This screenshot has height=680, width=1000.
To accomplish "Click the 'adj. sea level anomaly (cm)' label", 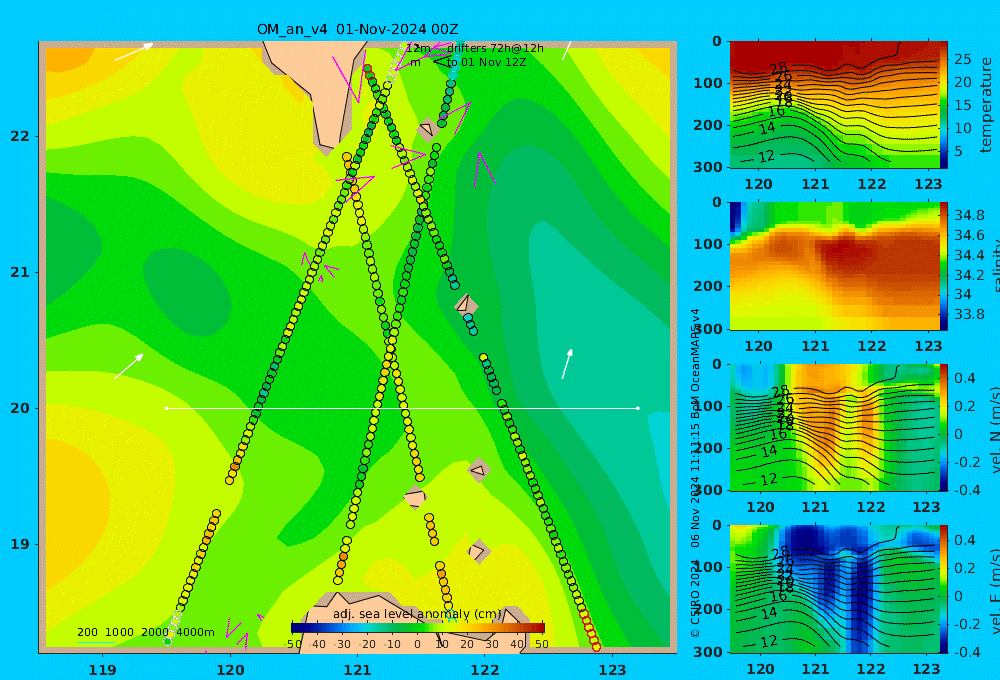I will (417, 614).
